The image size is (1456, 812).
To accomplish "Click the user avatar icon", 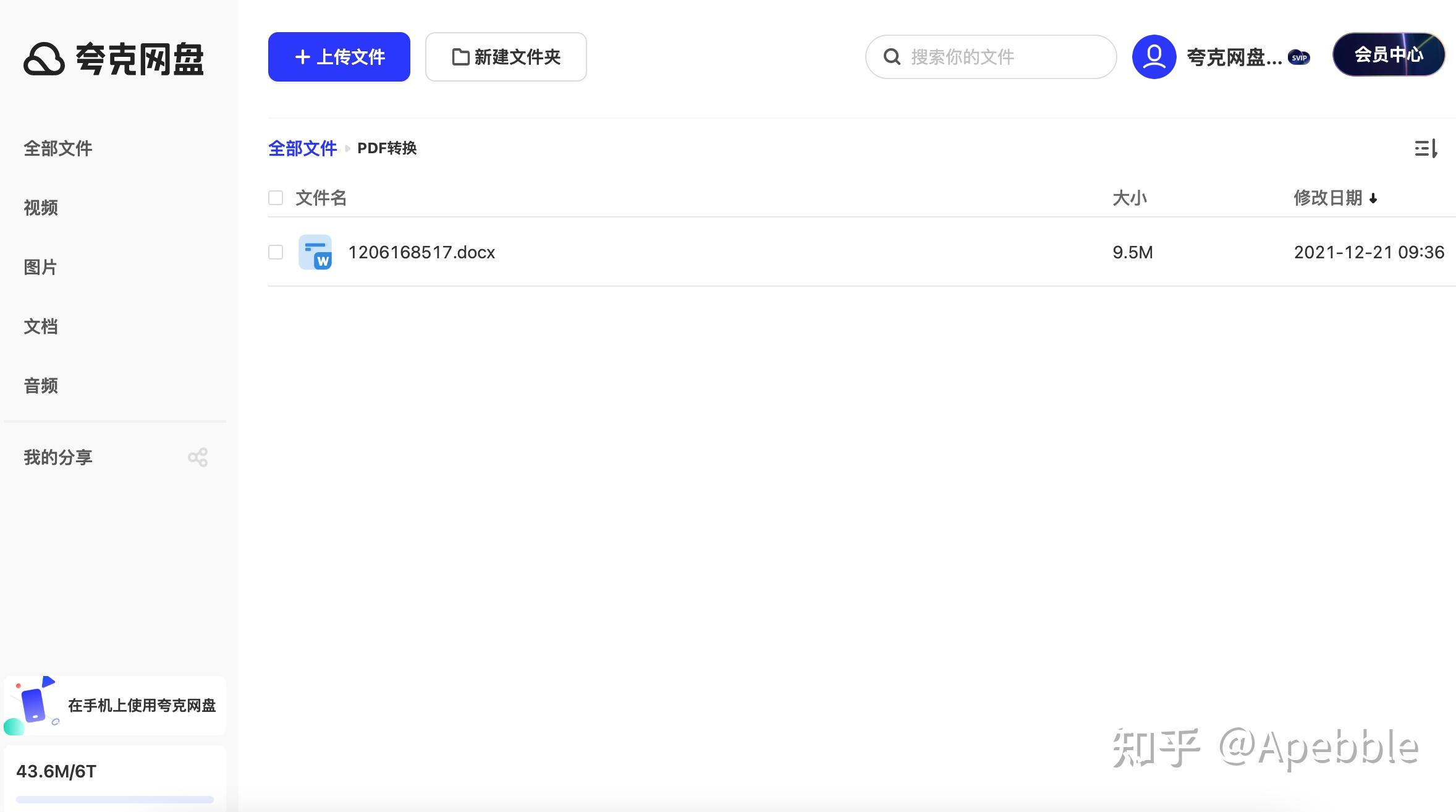I will 1154,57.
